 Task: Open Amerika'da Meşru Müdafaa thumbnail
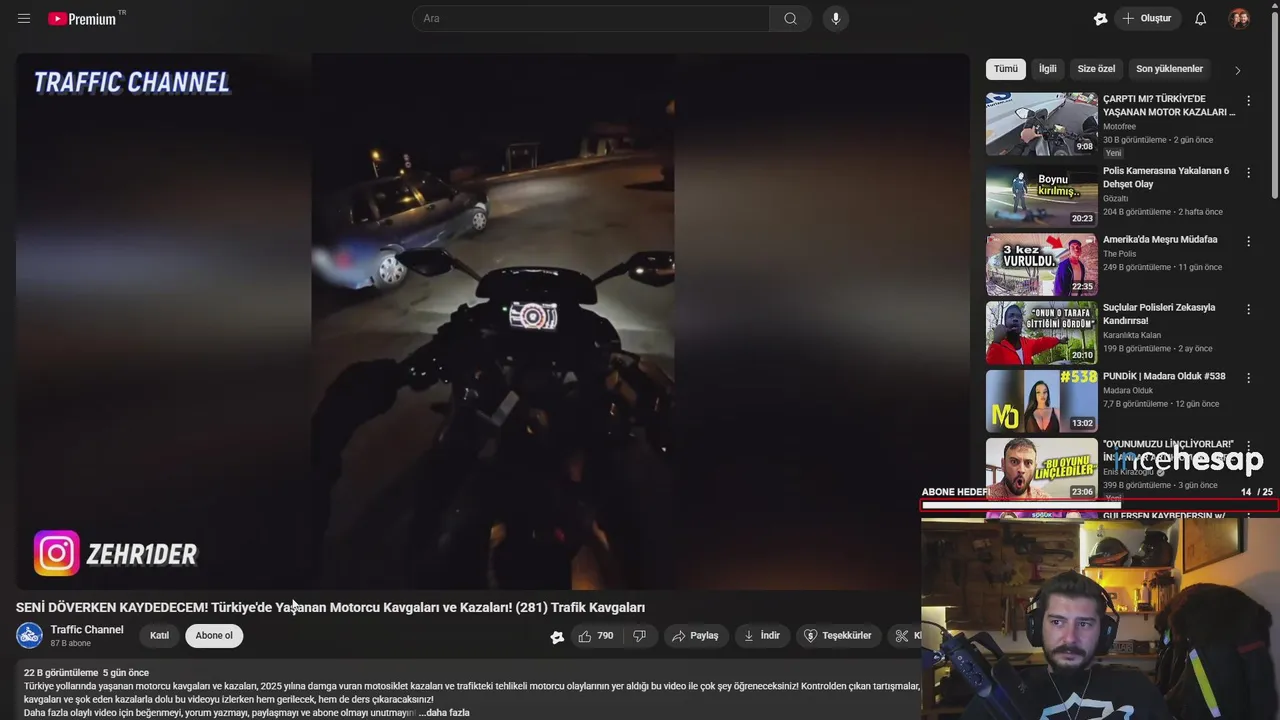pyautogui.click(x=1041, y=265)
